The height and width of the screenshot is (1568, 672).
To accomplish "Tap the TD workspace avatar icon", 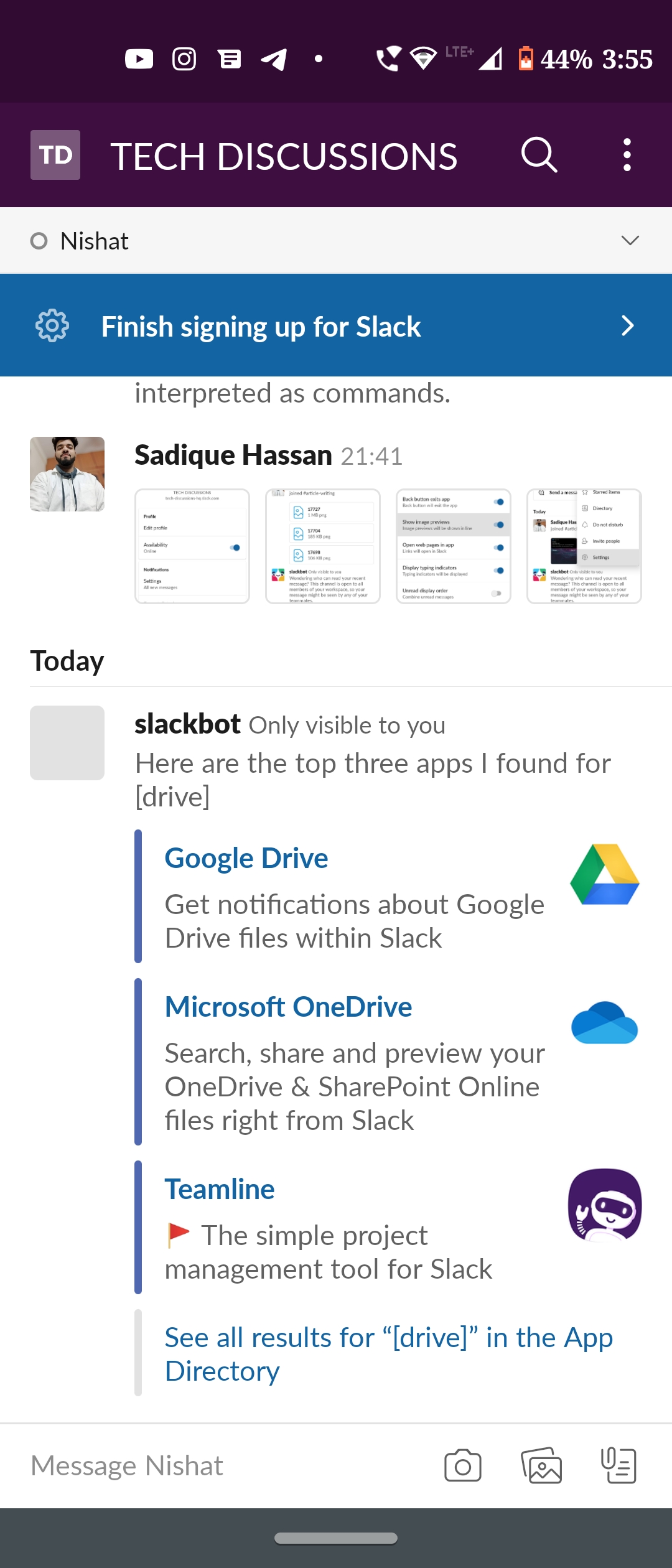I will pos(55,155).
